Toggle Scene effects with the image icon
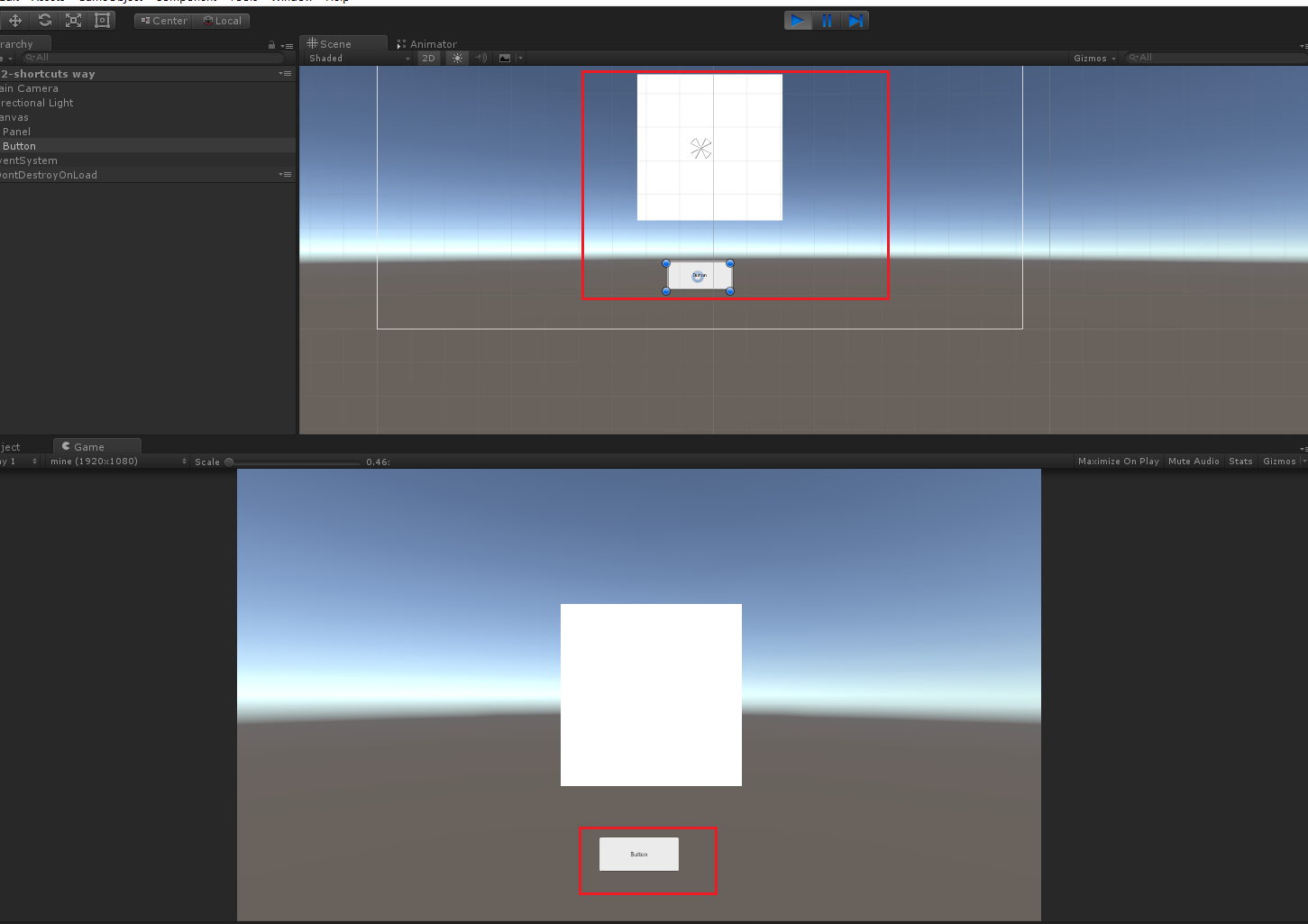1308x924 pixels. click(505, 58)
